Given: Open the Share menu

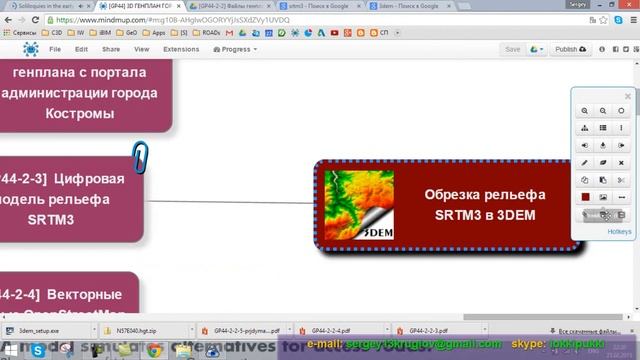Looking at the screenshot, I should [x=111, y=49].
